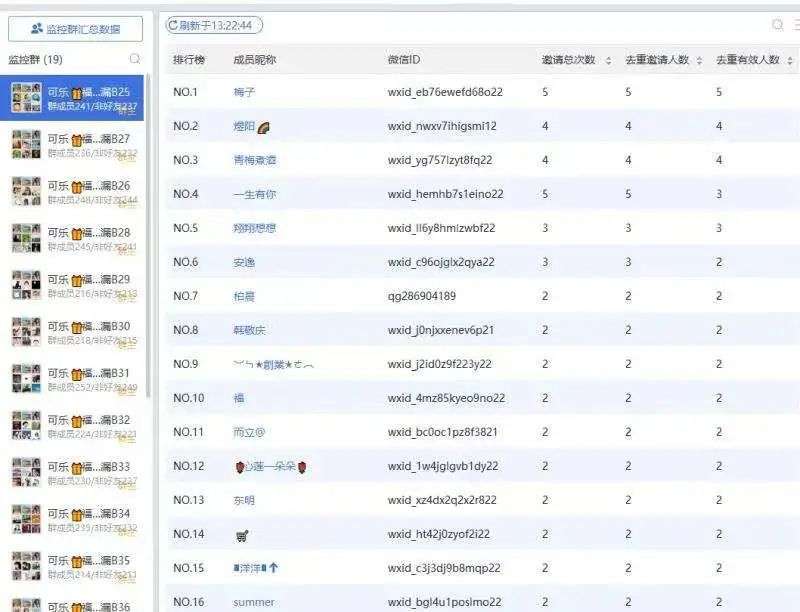Click the avatar of group 可乐福...漏B25
Screen dimensions: 800x612
[x=25, y=98]
